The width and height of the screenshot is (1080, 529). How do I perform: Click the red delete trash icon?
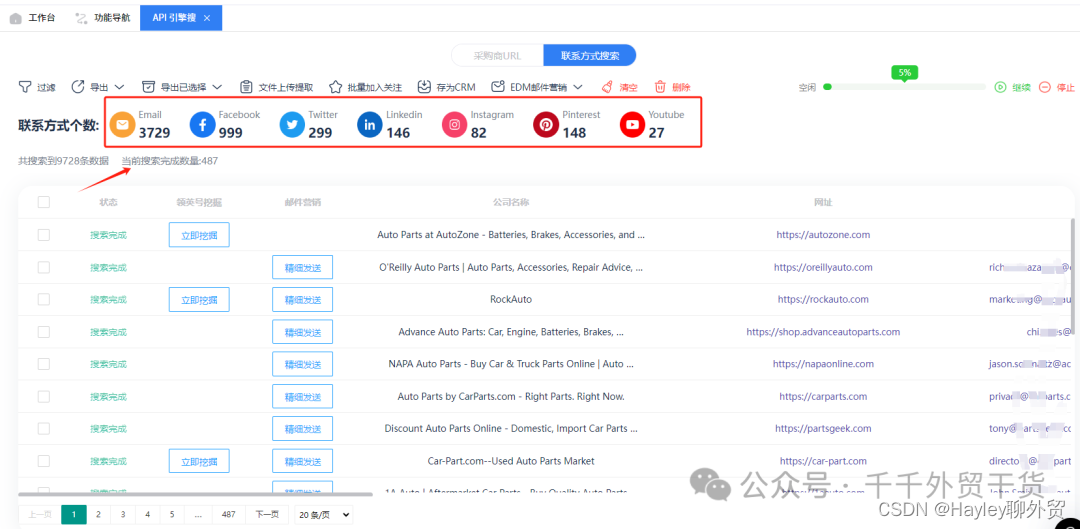pyautogui.click(x=660, y=87)
